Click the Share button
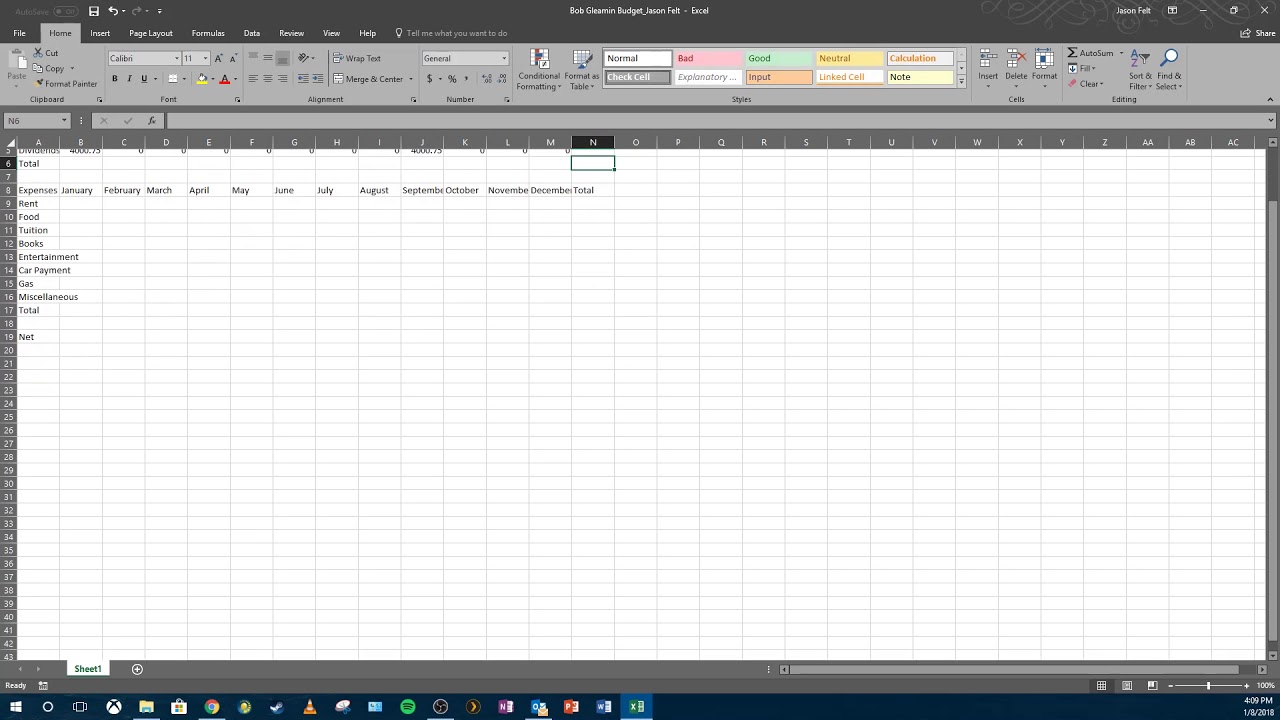The width and height of the screenshot is (1280, 720). pyautogui.click(x=1258, y=33)
